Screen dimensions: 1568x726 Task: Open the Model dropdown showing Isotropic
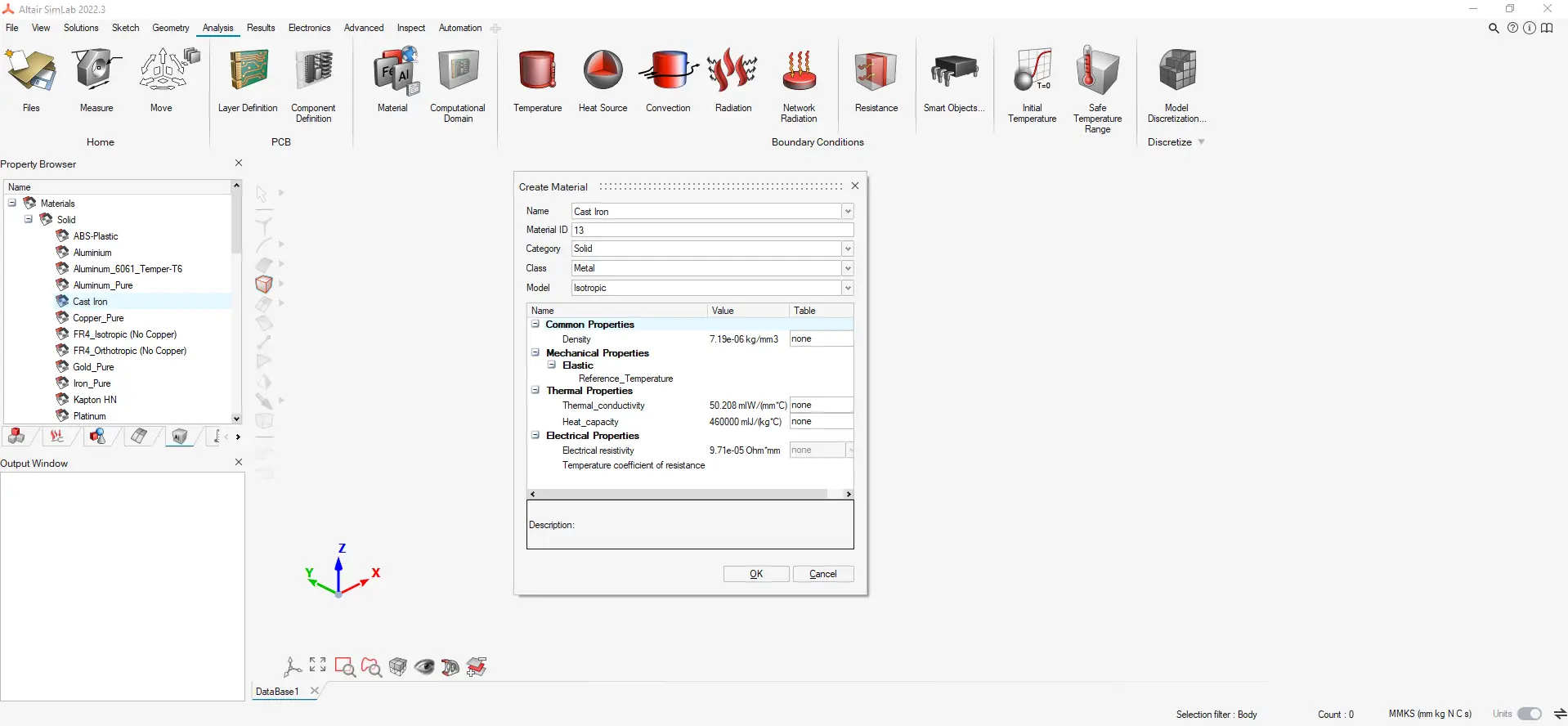click(x=848, y=288)
